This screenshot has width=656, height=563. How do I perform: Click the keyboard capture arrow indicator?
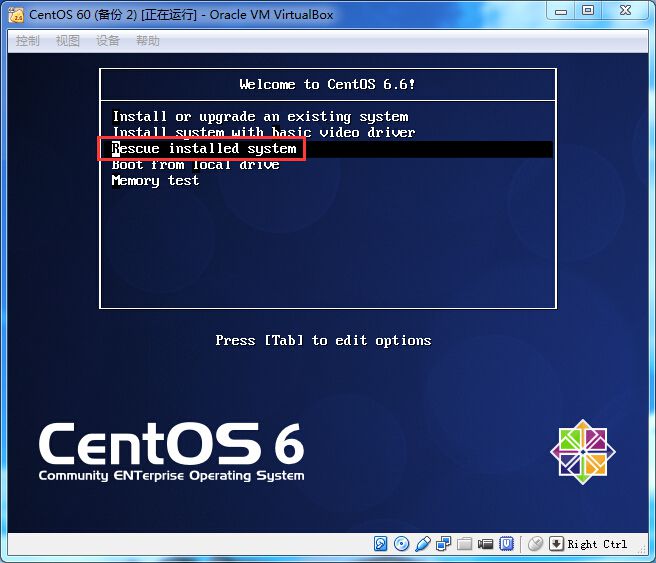pos(556,544)
